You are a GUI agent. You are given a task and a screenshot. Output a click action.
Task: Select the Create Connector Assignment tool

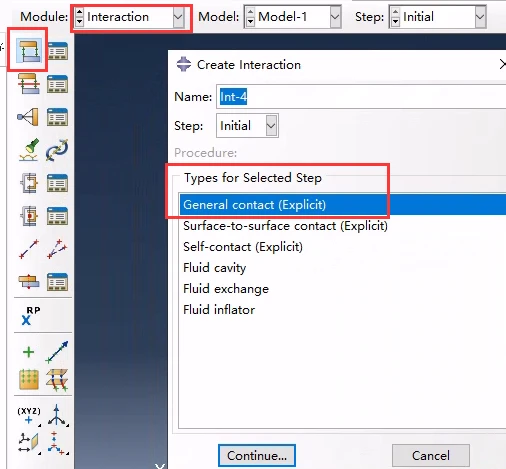tap(29, 216)
